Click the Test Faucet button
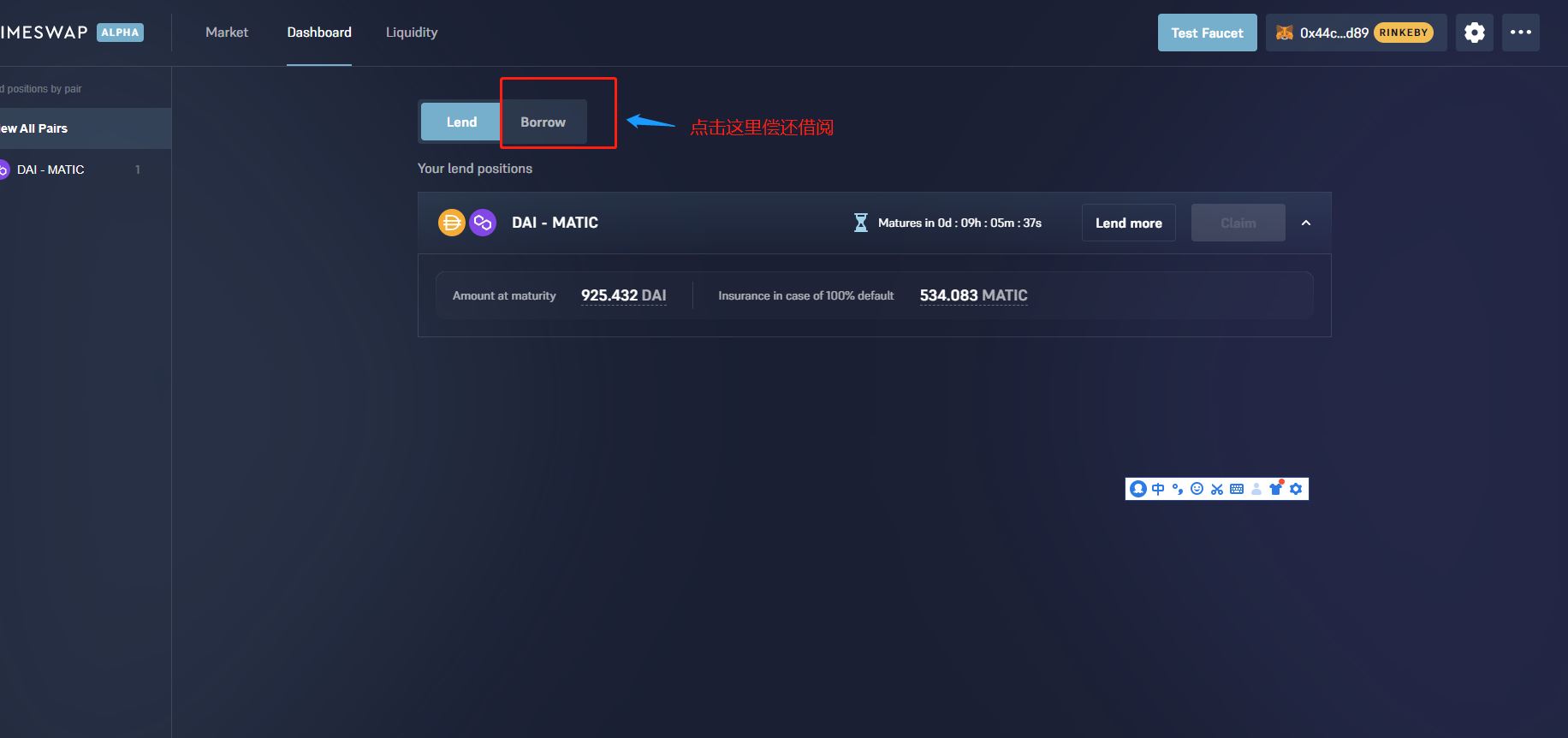The height and width of the screenshot is (738, 1568). 1207,33
